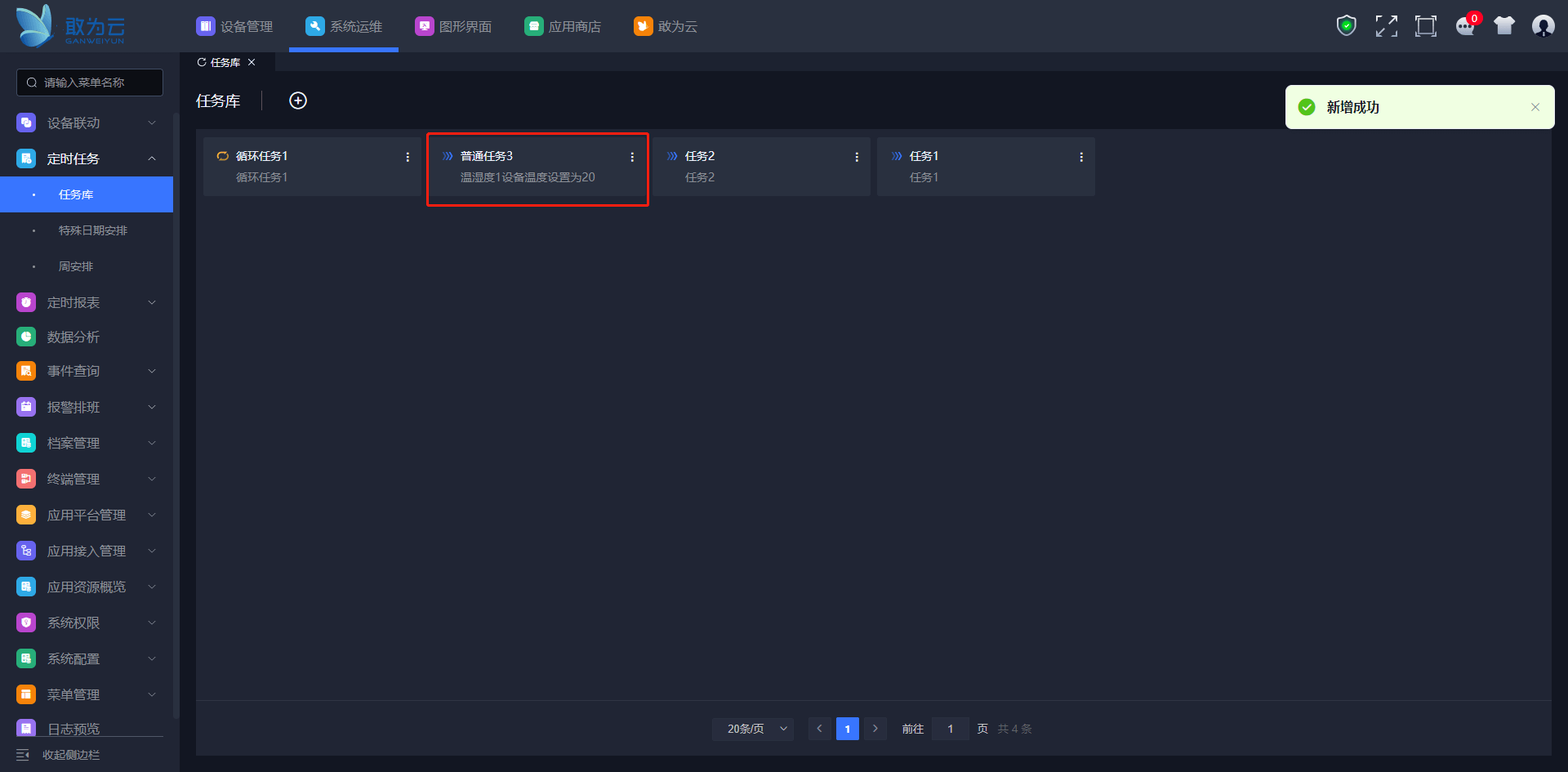
Task: Focus the 请输入菜单名称 search field
Action: [x=90, y=83]
